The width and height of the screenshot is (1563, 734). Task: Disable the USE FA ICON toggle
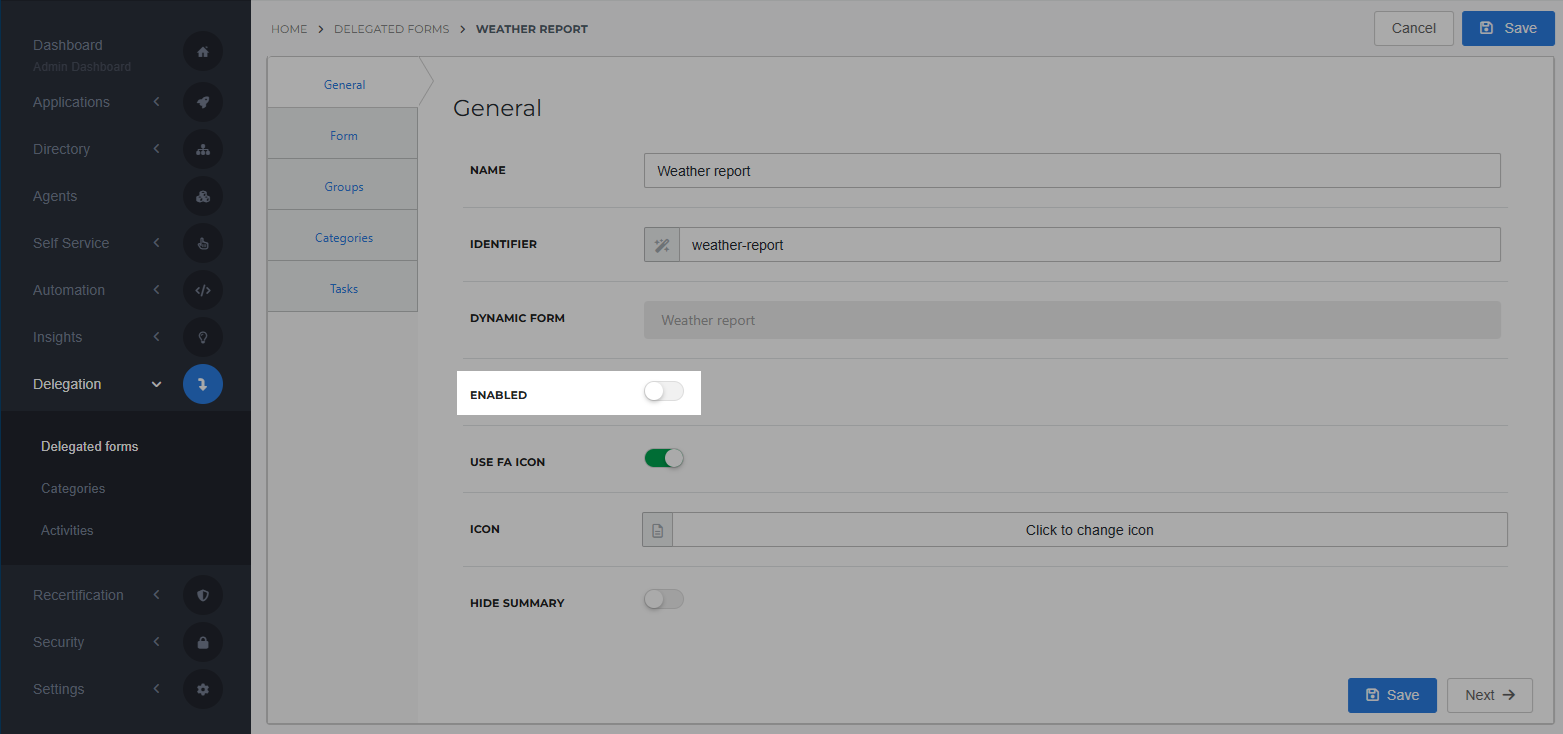[663, 458]
